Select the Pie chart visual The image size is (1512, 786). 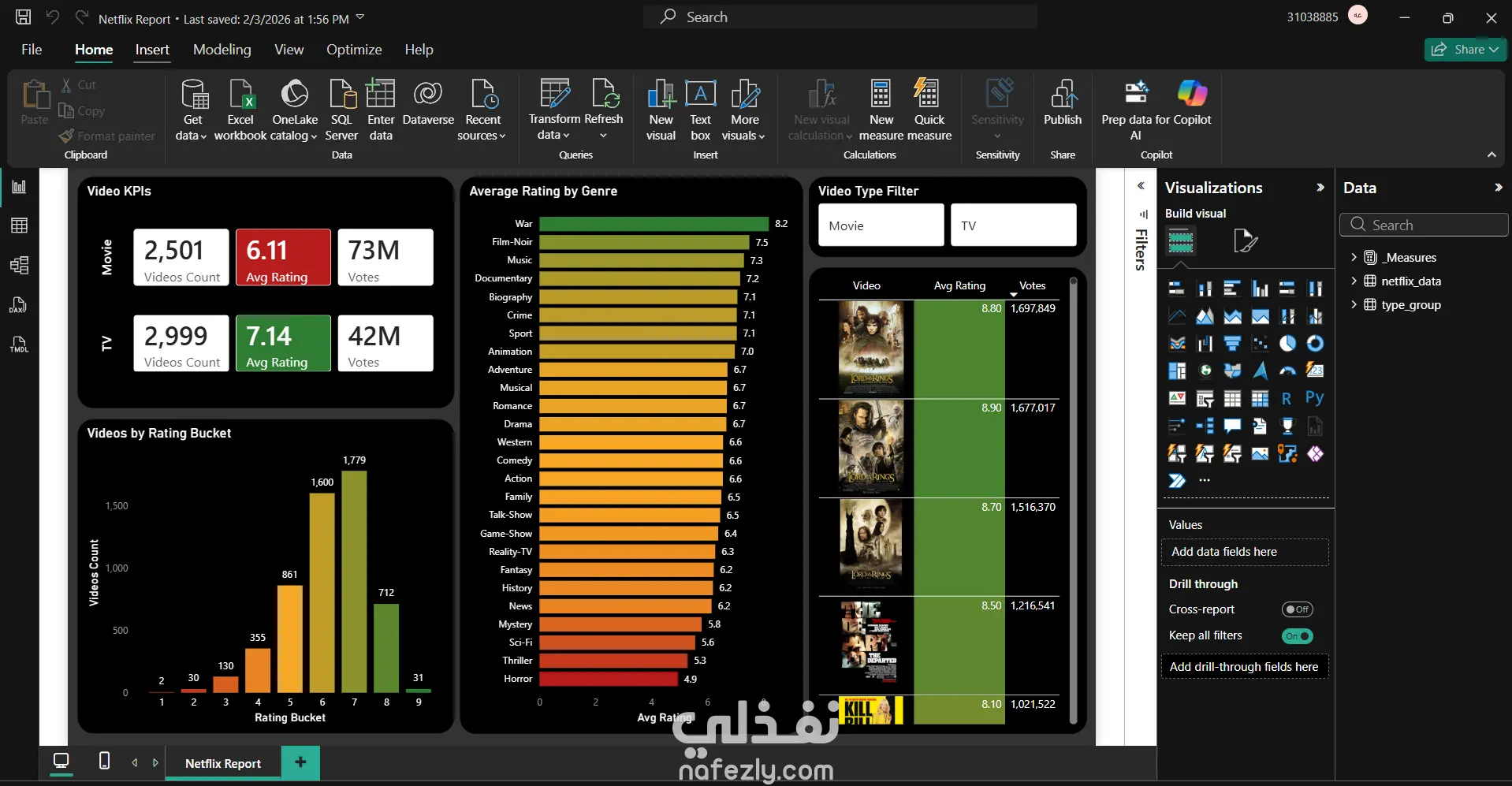[x=1287, y=344]
